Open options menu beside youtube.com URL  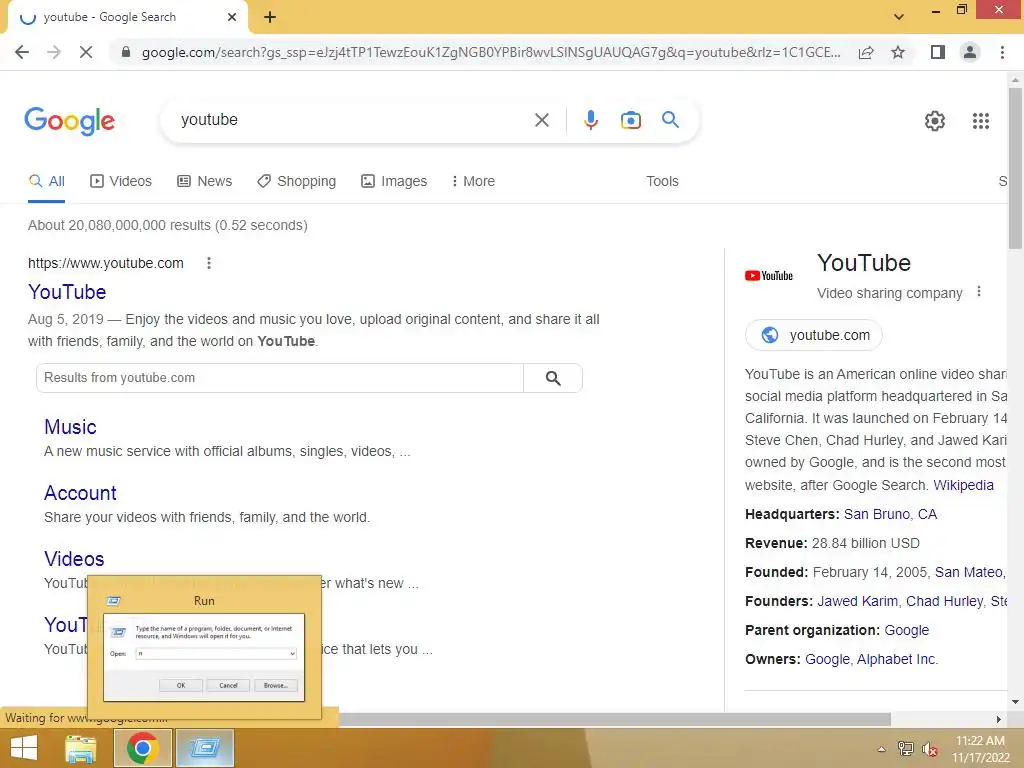tap(209, 263)
